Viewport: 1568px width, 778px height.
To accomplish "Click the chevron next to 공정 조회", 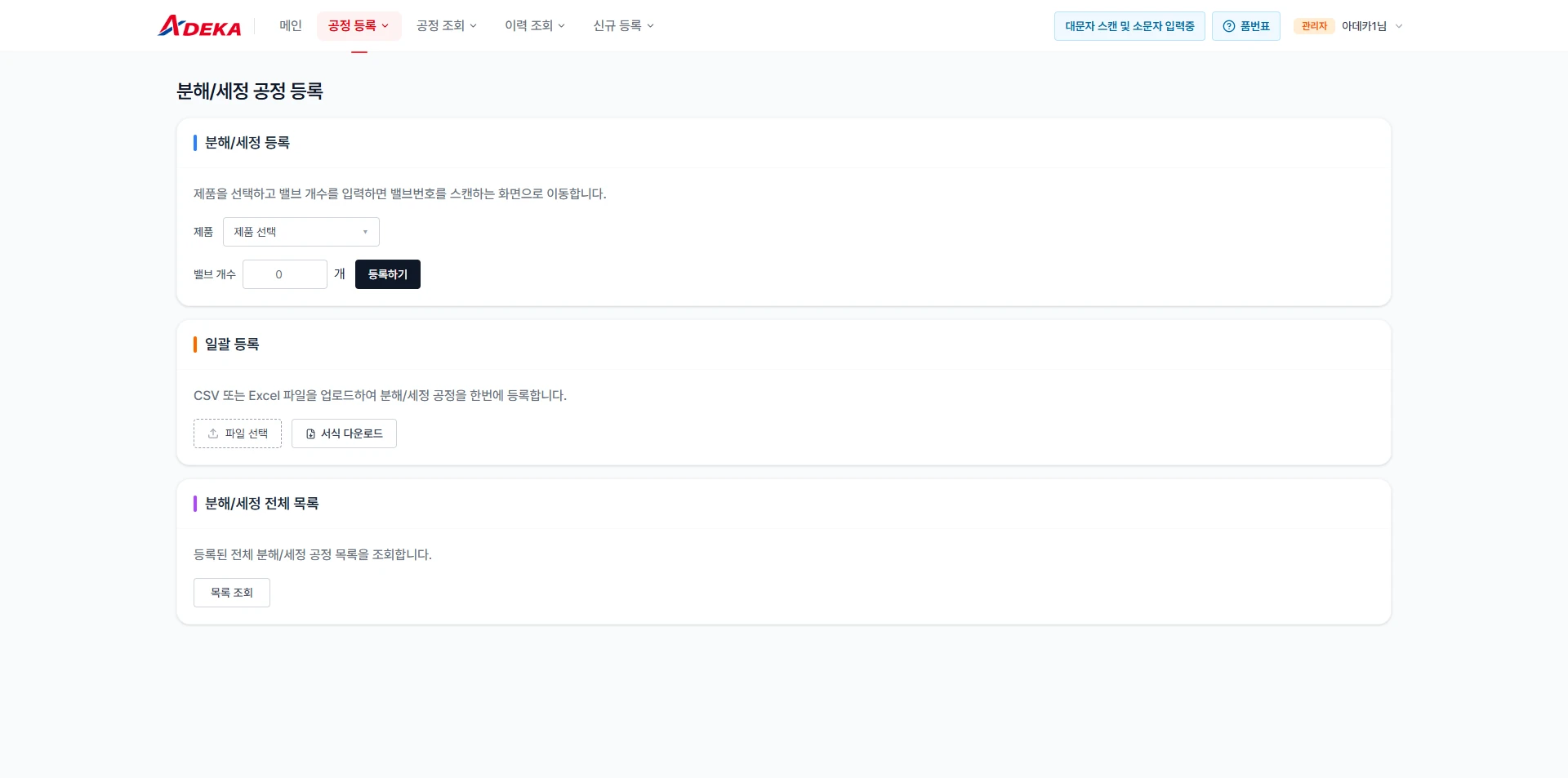I will [x=473, y=26].
